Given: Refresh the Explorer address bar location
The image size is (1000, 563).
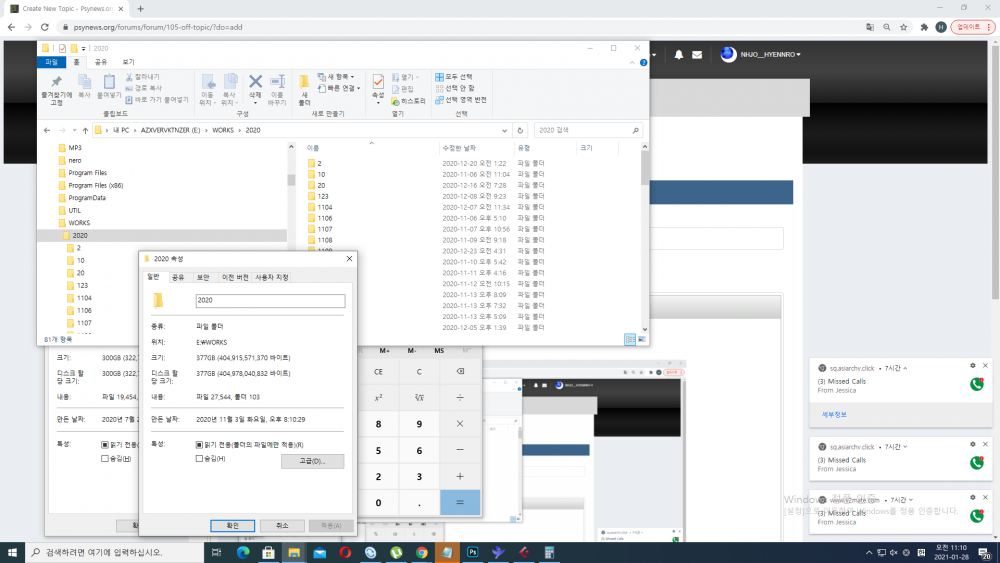Looking at the screenshot, I should [520, 130].
